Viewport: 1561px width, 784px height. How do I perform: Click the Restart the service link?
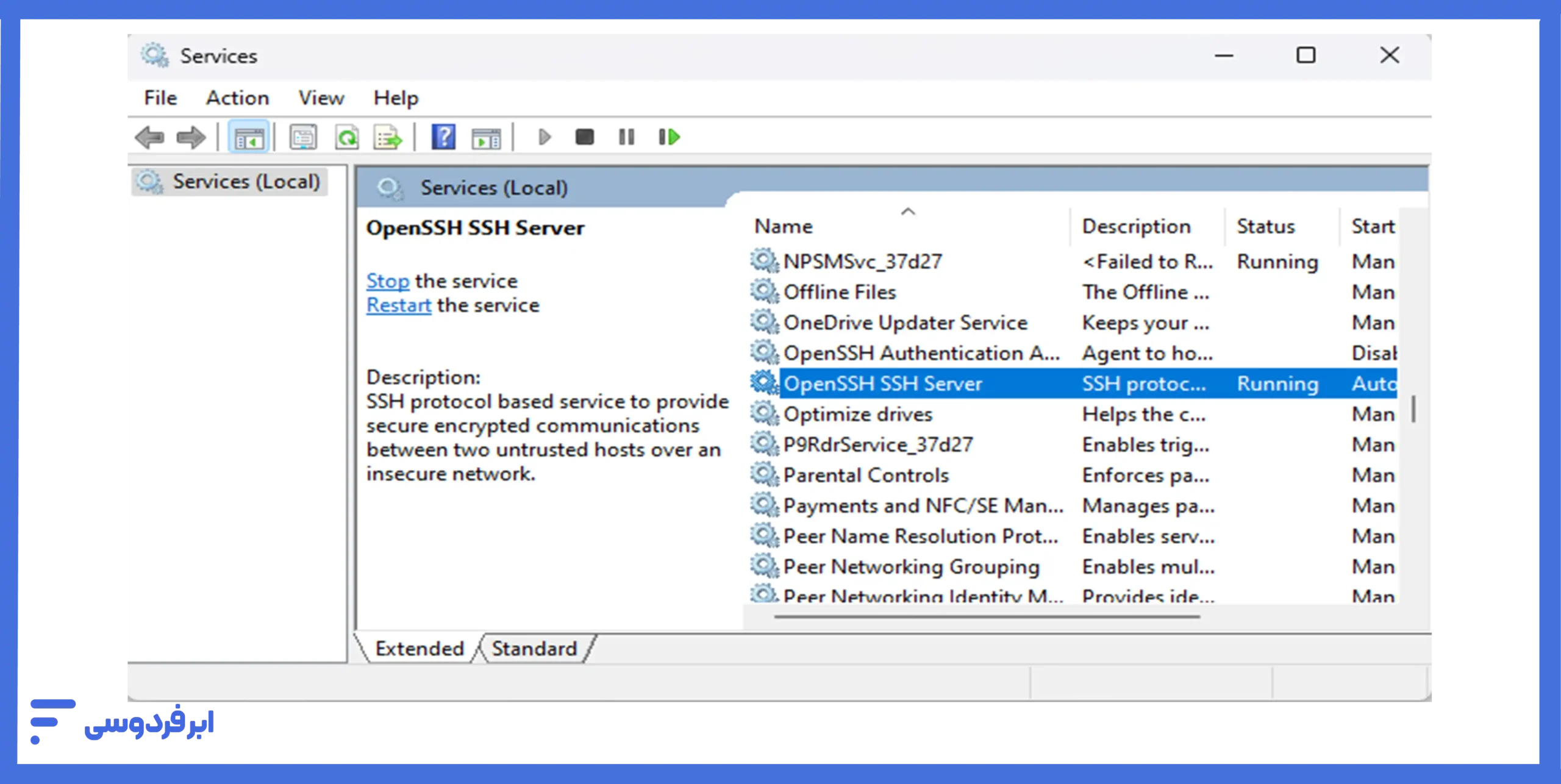point(398,305)
